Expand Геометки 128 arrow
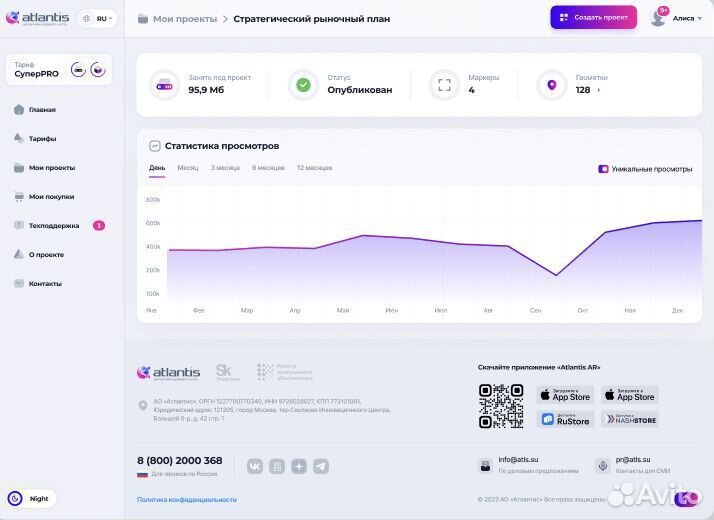This screenshot has height=520, width=714. (x=598, y=90)
